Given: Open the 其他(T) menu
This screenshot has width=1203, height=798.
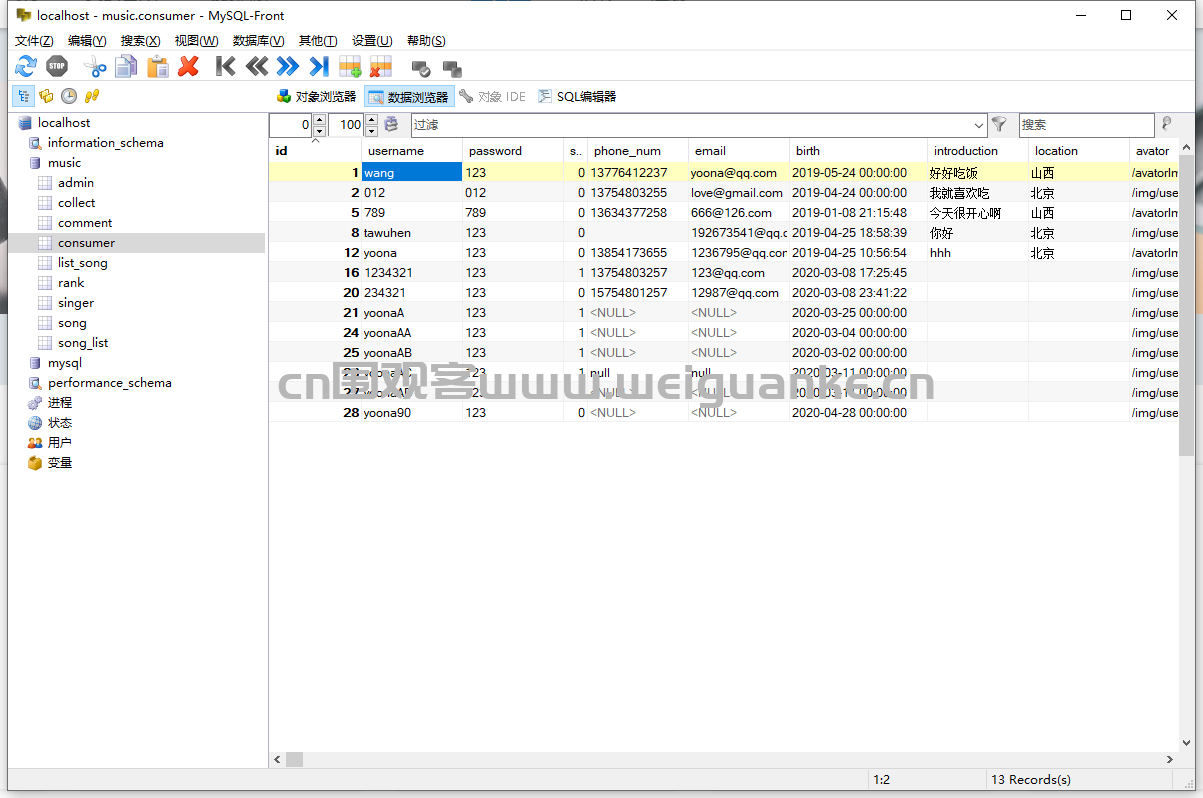Looking at the screenshot, I should pos(318,40).
